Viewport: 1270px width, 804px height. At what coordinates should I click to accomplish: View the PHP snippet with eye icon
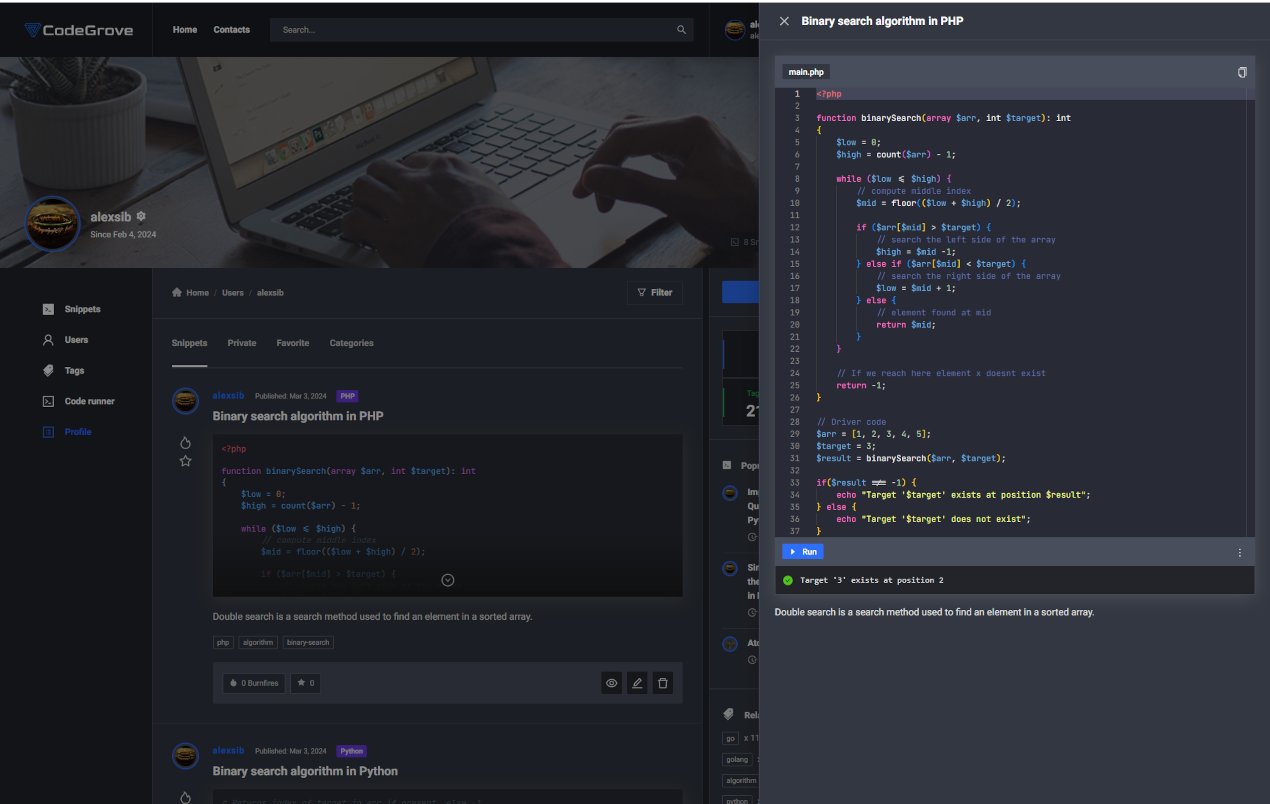click(x=612, y=684)
